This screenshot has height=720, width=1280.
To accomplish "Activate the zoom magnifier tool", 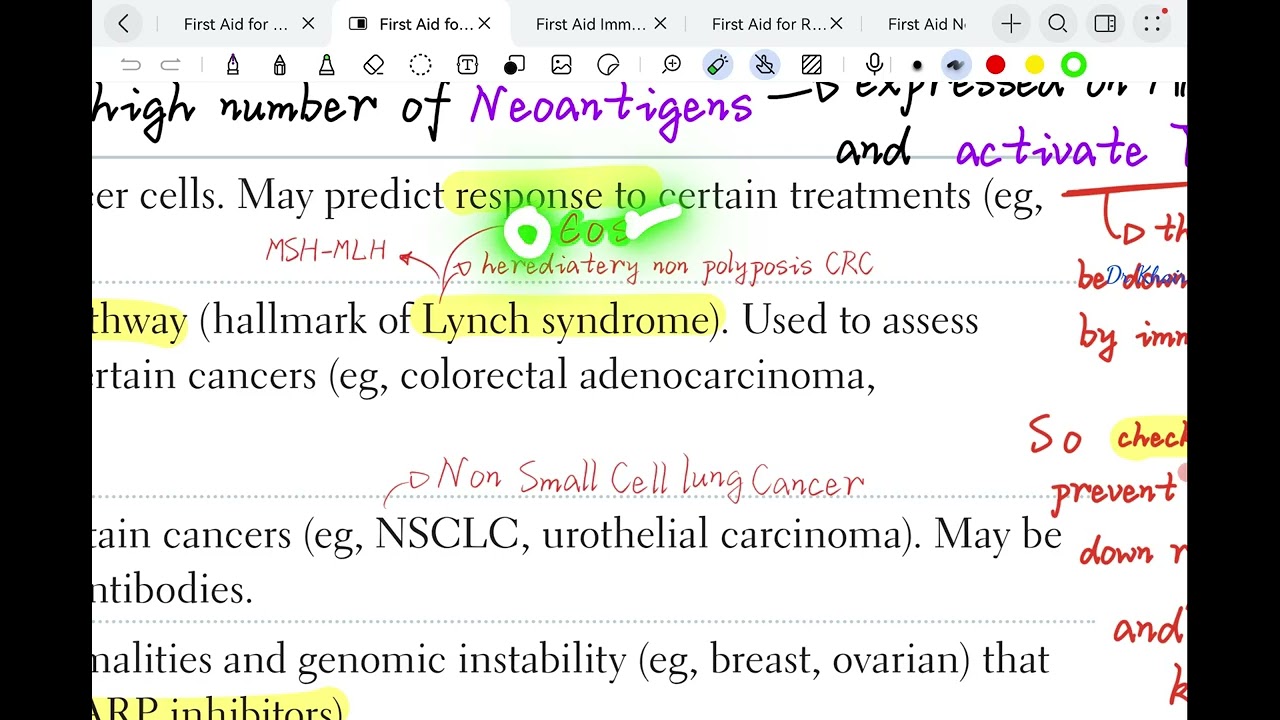I will [x=672, y=65].
